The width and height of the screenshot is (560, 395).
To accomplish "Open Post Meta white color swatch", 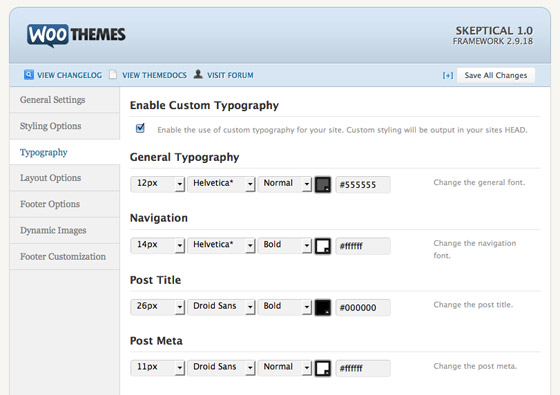I will [x=323, y=368].
